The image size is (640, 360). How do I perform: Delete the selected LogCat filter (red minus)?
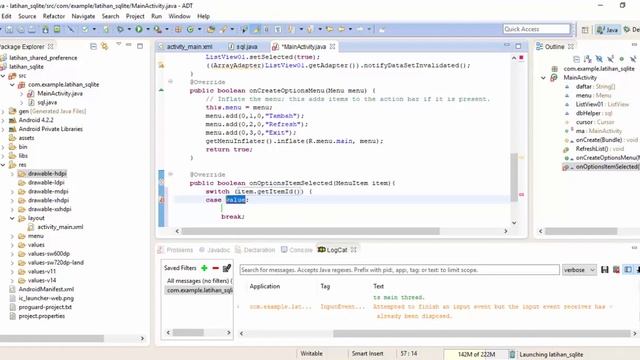click(216, 268)
